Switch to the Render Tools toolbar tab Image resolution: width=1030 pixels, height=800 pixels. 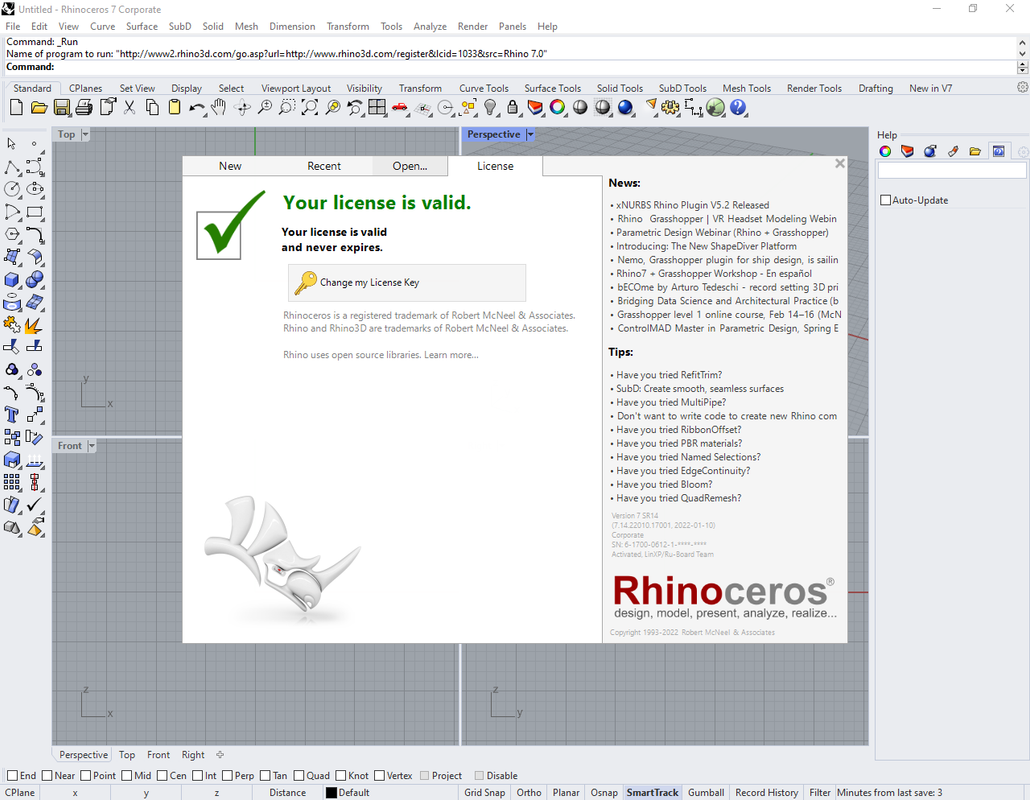(x=814, y=88)
